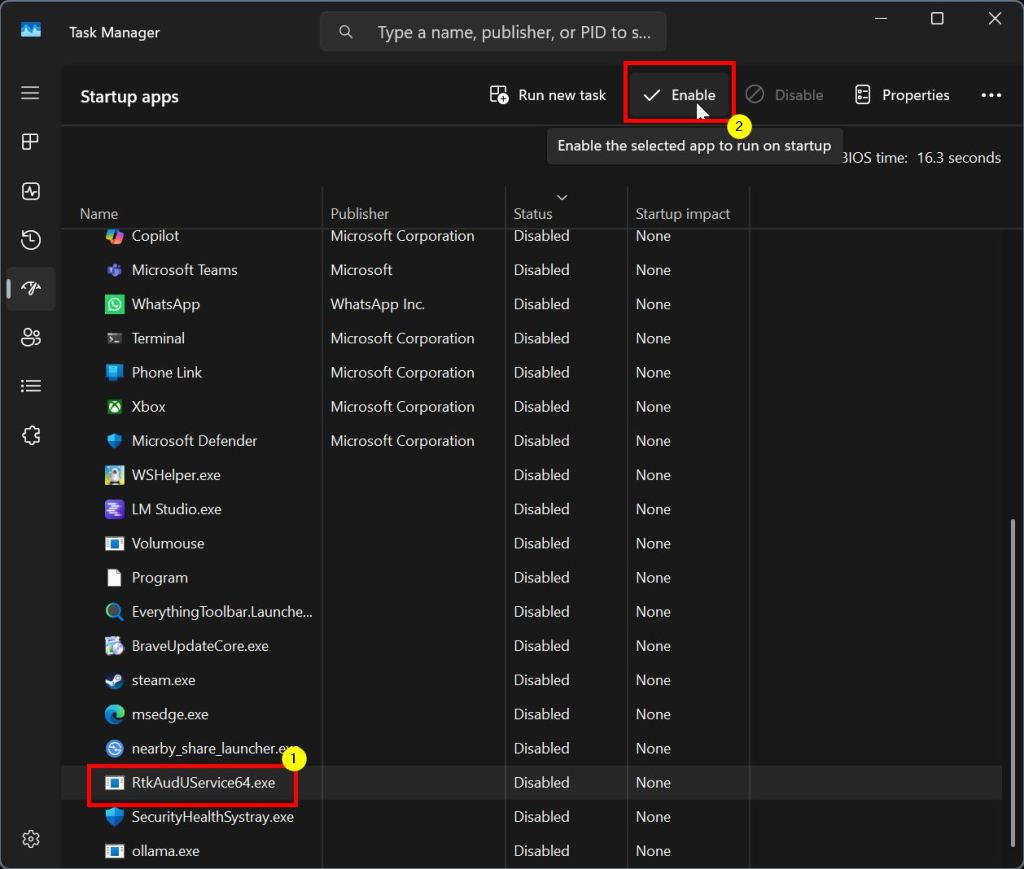Open Details page in sidebar
1024x869 pixels.
tap(30, 386)
